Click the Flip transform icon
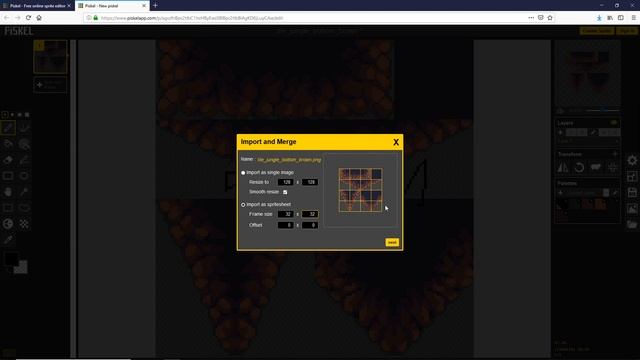 (x=563, y=167)
